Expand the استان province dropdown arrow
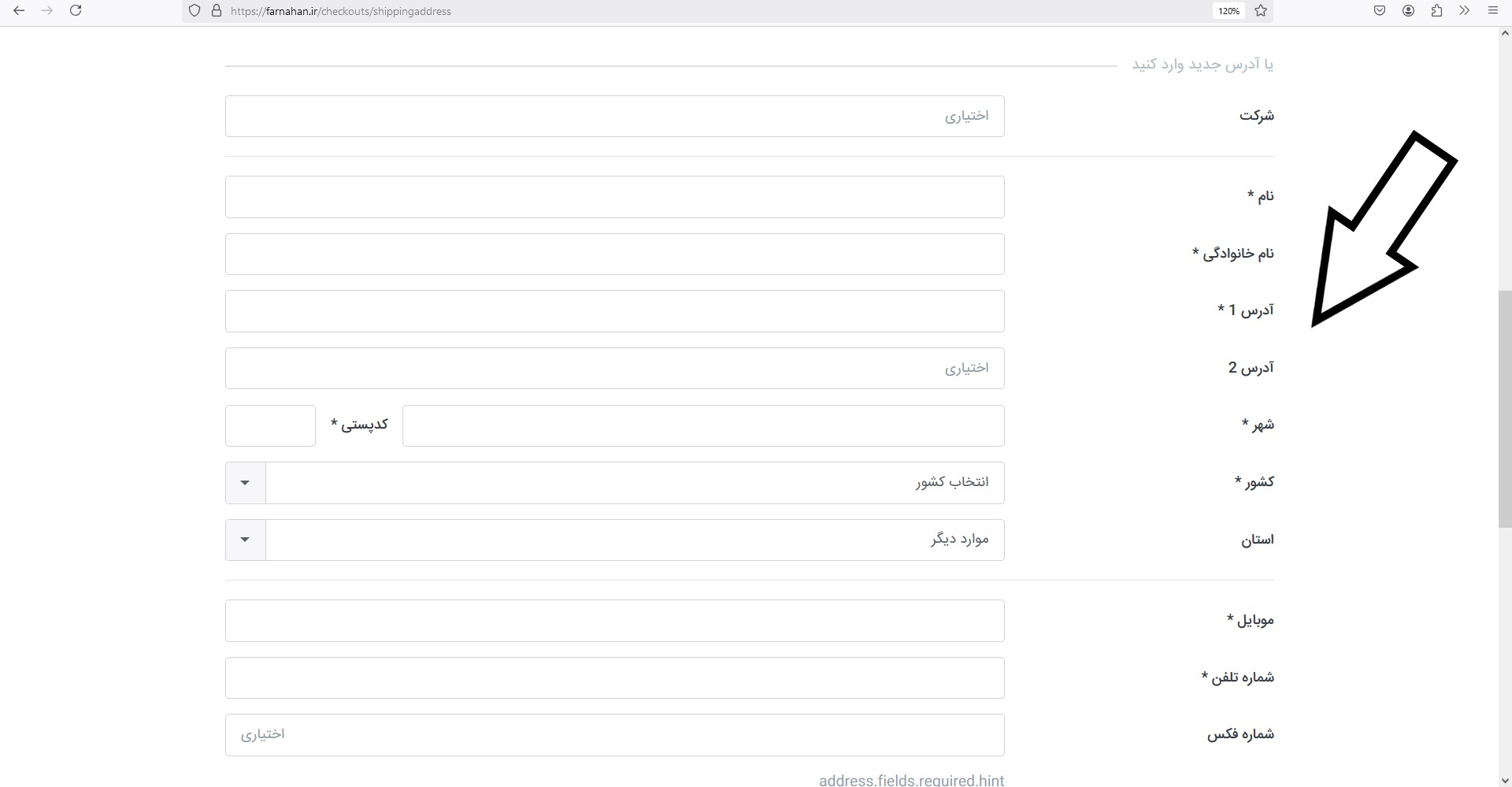 [x=245, y=540]
